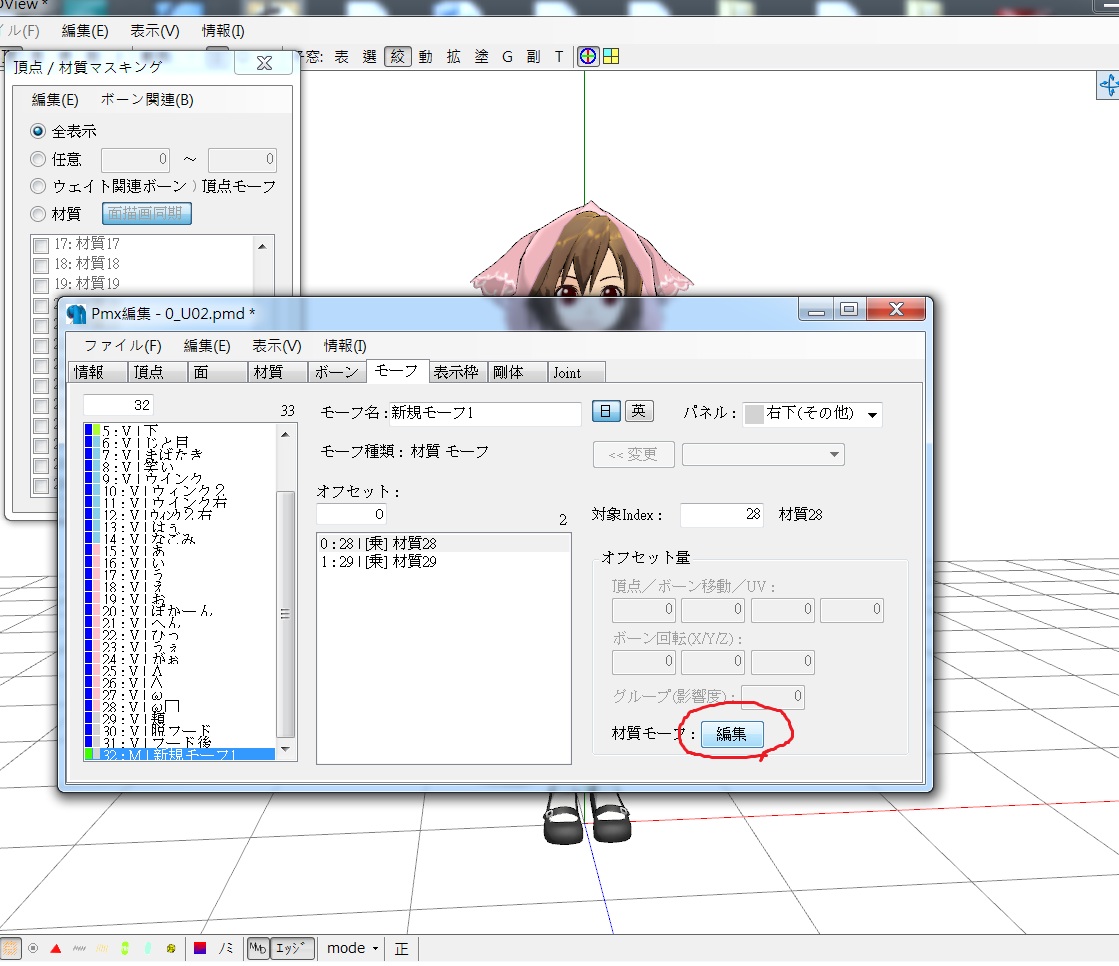Viewport: 1119px width, 966px height.
Task: Click the bright green capsule icon in the bottom toolbar
Action: click(125, 948)
